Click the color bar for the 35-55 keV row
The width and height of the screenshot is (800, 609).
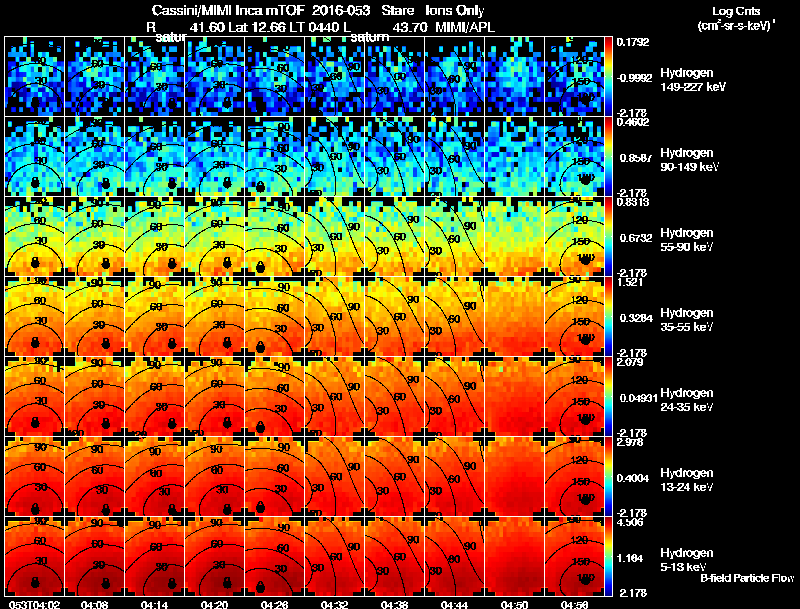tap(608, 316)
